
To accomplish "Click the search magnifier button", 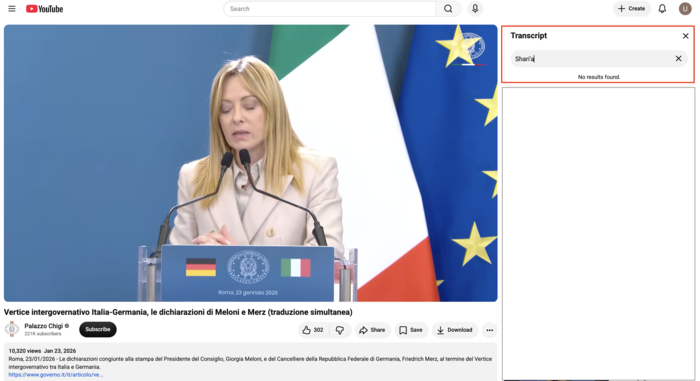I will tap(448, 8).
